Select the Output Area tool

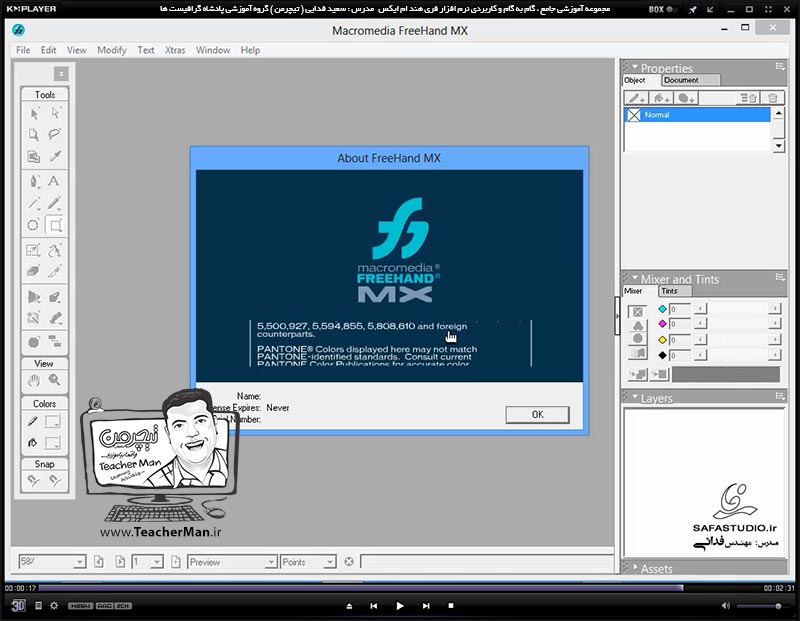click(x=34, y=157)
